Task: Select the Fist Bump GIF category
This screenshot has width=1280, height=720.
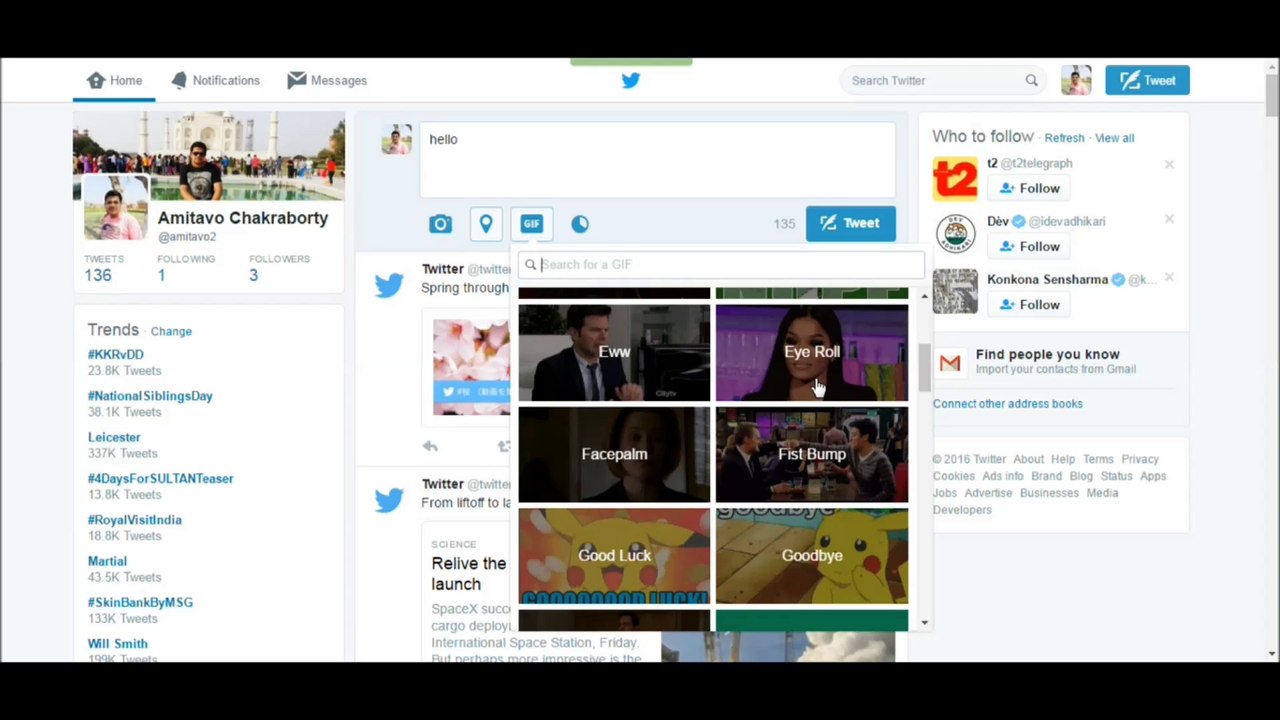Action: pos(812,454)
